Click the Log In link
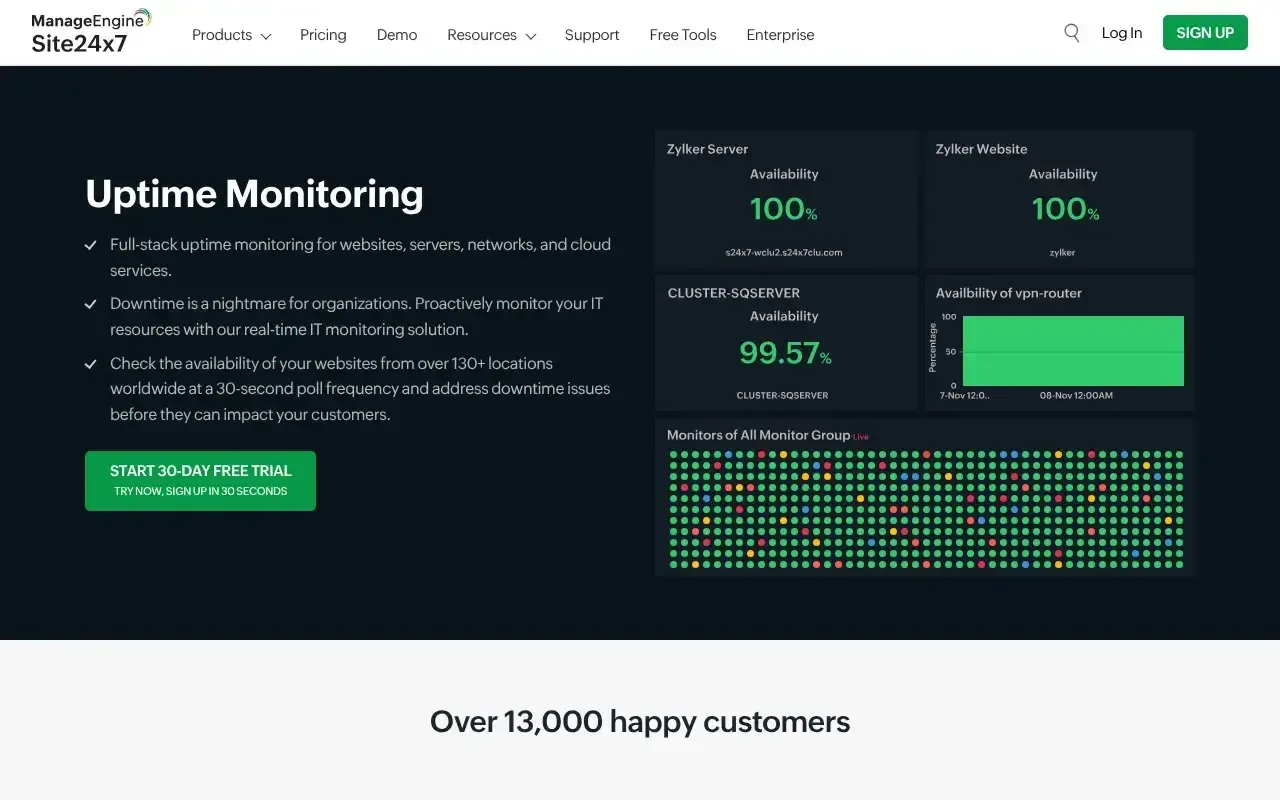The image size is (1280, 800). pos(1121,33)
